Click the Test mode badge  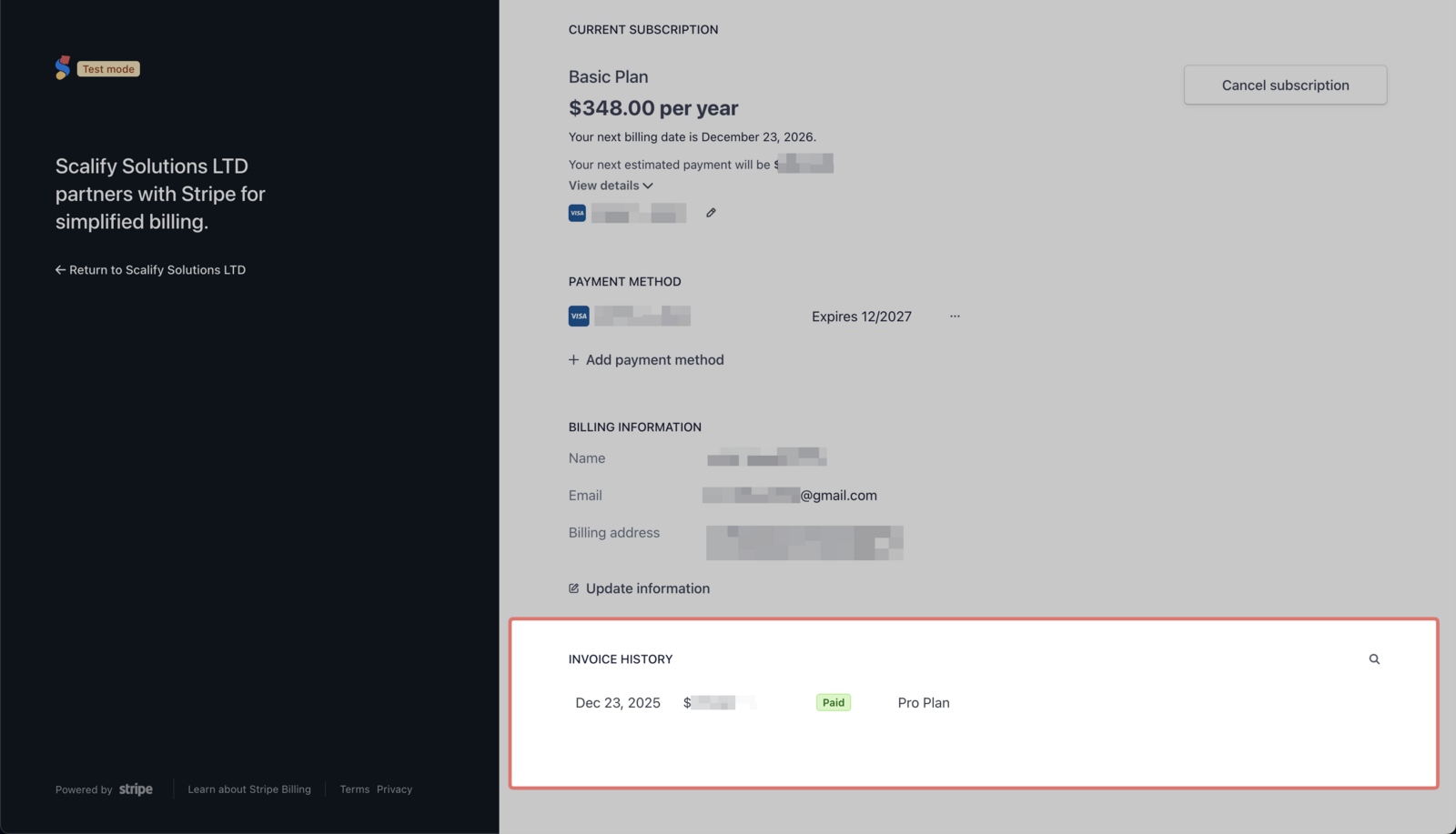click(x=108, y=68)
